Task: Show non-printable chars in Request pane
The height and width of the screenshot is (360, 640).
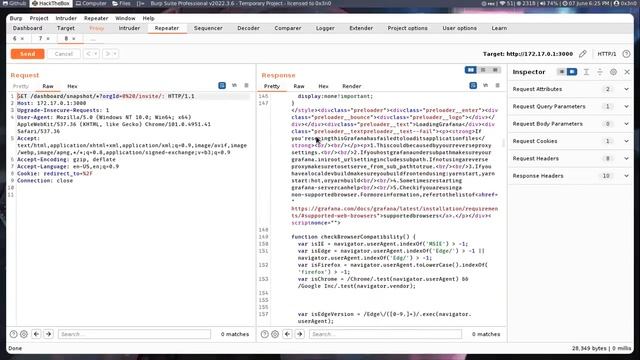Action: (234, 85)
